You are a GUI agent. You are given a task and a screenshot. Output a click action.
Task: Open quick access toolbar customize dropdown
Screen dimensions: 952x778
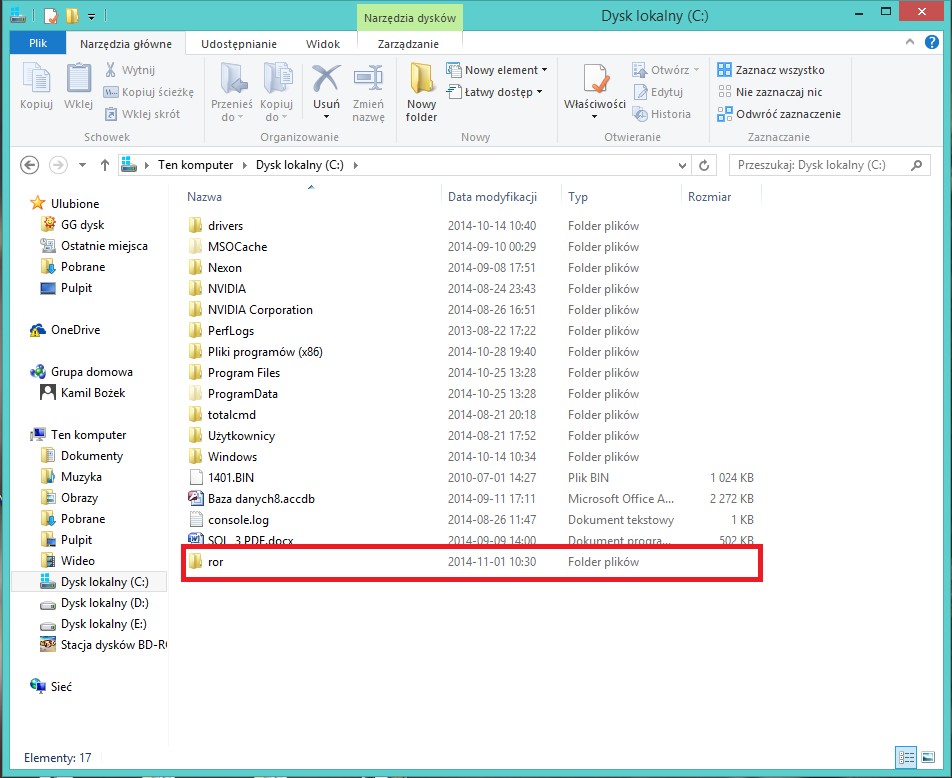[x=92, y=16]
